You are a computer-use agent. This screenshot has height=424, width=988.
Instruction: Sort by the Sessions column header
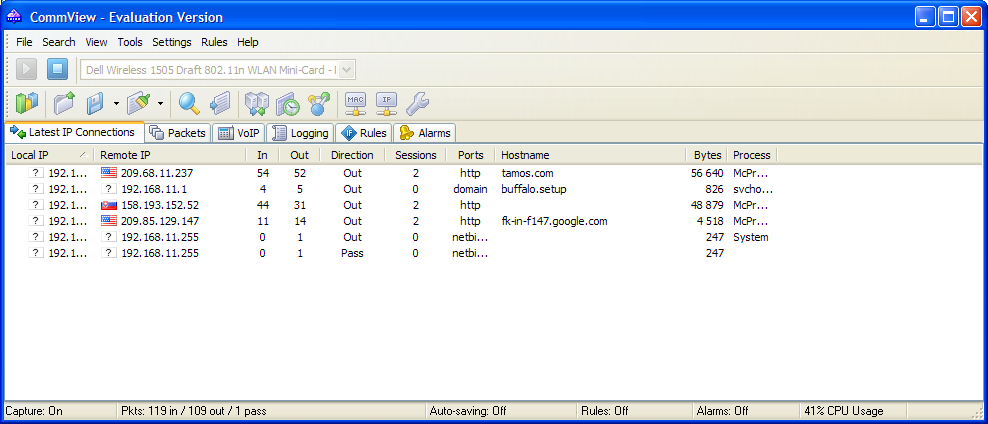(x=415, y=155)
